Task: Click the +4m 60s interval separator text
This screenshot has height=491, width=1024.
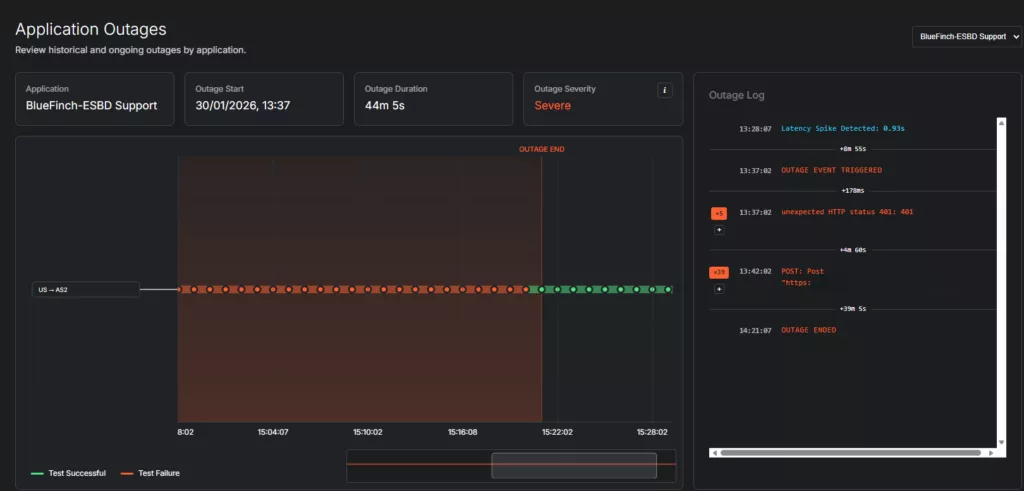Action: click(x=852, y=249)
